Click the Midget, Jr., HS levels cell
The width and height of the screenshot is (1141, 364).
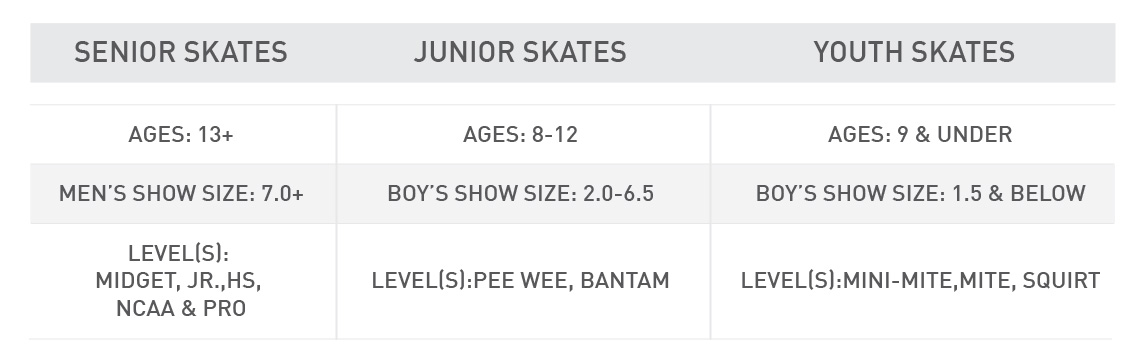point(179,281)
